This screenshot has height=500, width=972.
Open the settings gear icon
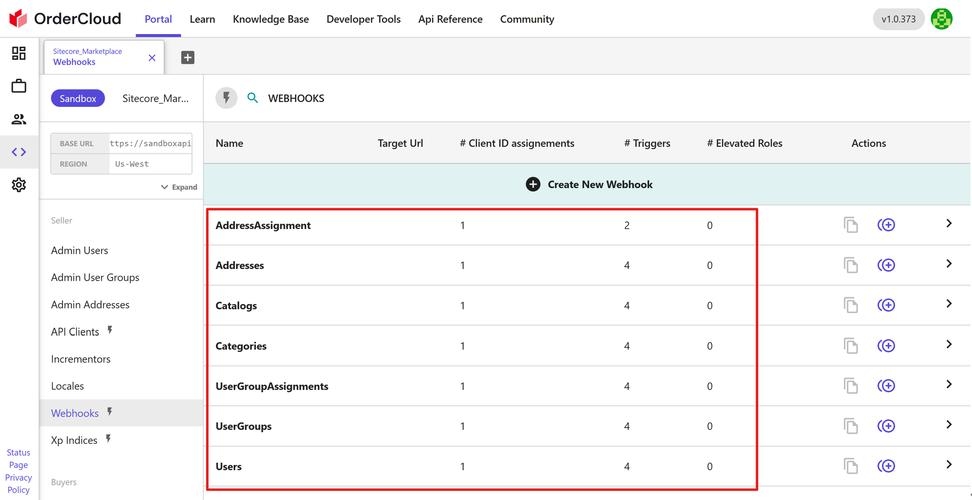19,185
